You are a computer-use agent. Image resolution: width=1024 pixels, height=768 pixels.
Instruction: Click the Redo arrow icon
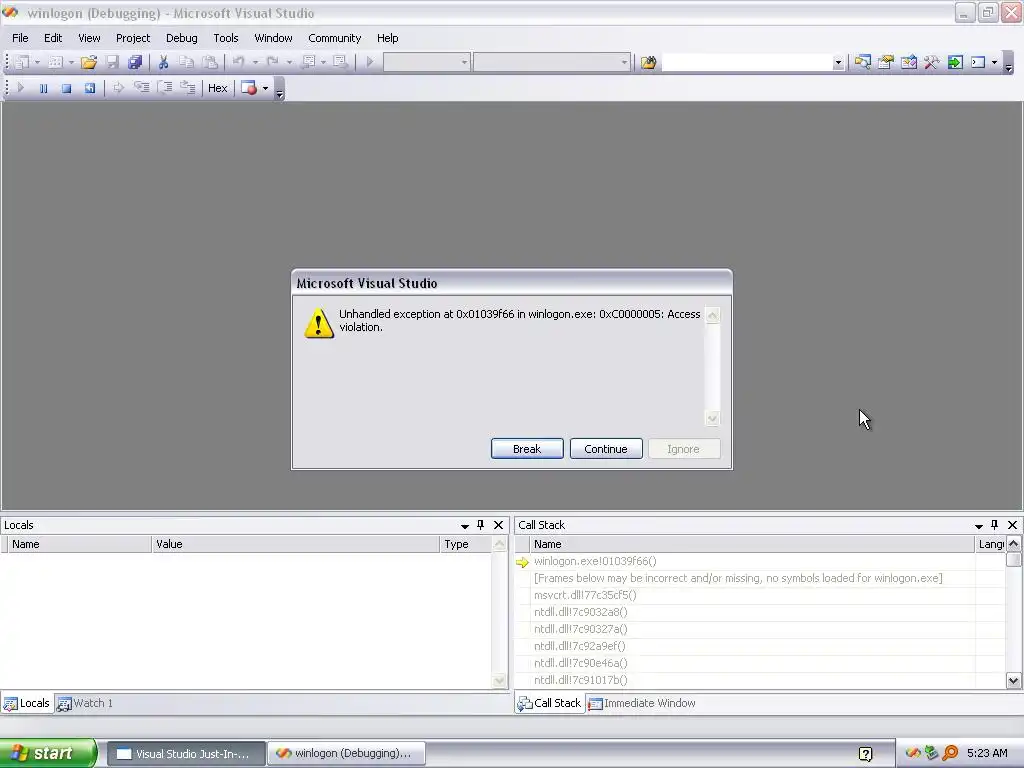coord(273,62)
